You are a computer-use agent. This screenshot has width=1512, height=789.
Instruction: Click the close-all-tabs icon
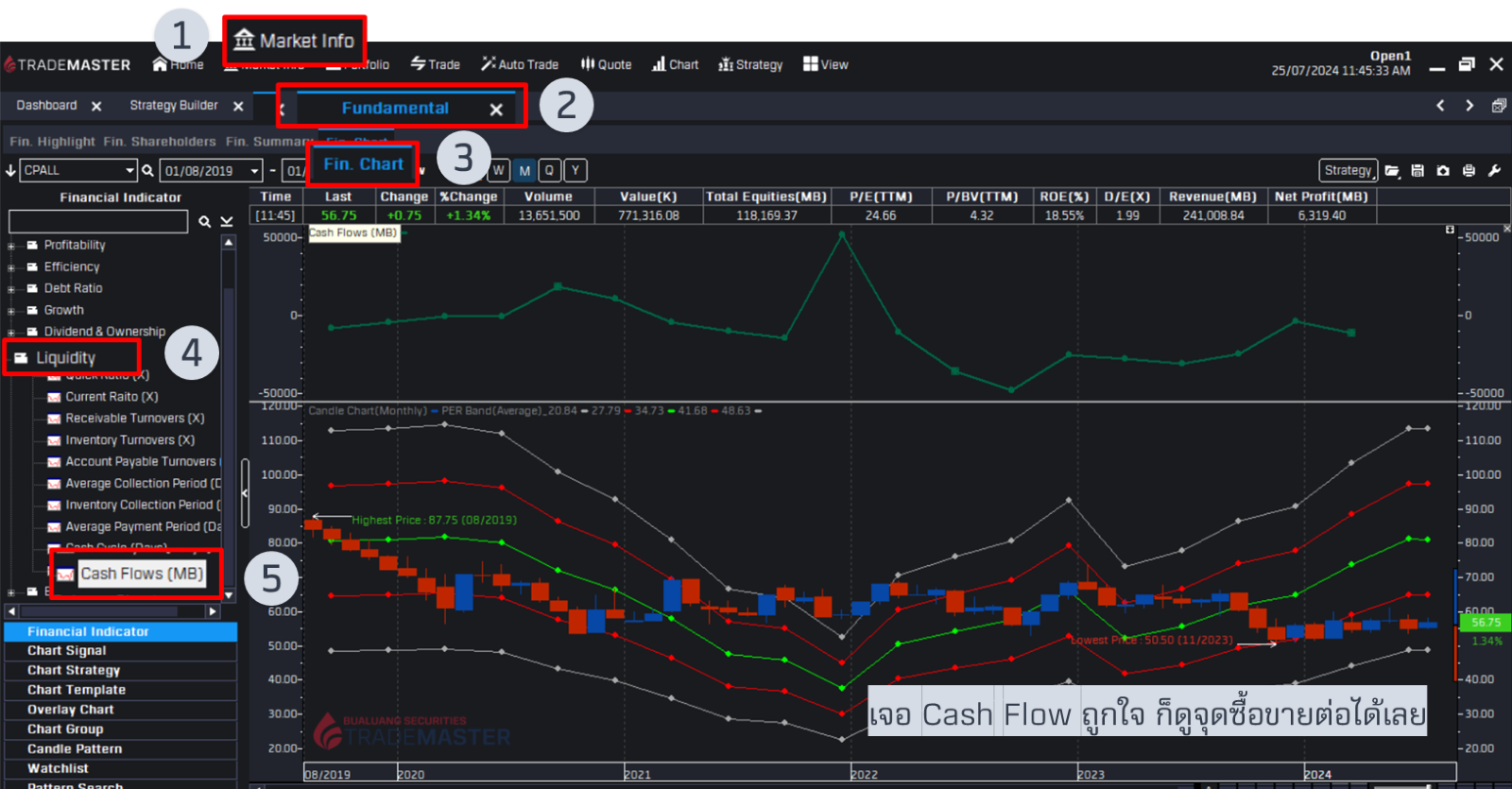(x=1499, y=106)
